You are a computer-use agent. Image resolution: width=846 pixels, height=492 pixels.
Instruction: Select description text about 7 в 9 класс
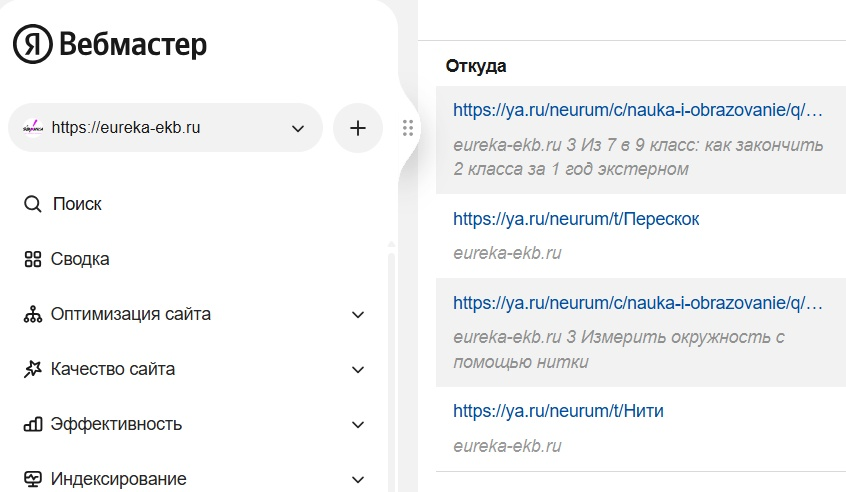click(x=638, y=157)
